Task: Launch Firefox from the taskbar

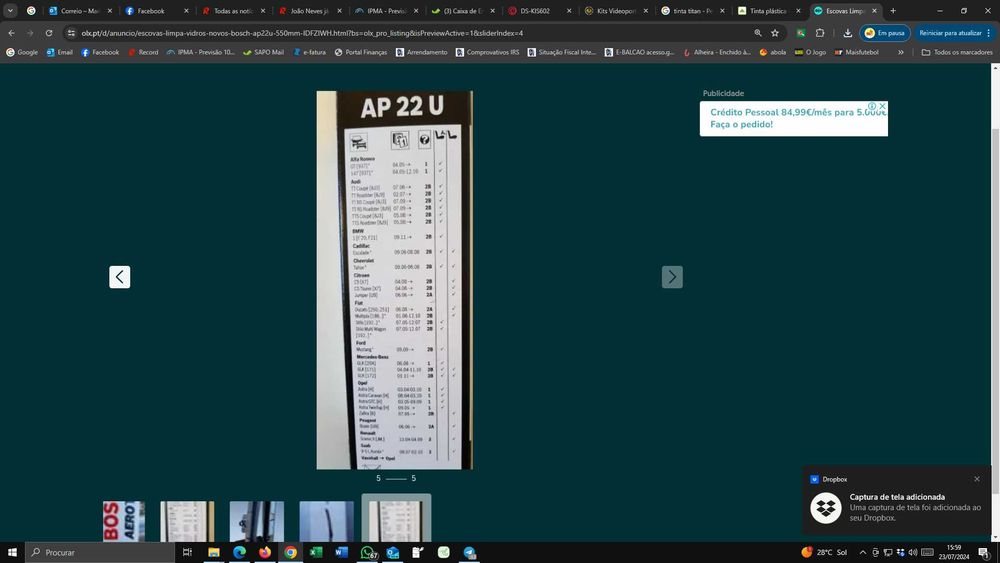Action: [x=265, y=552]
